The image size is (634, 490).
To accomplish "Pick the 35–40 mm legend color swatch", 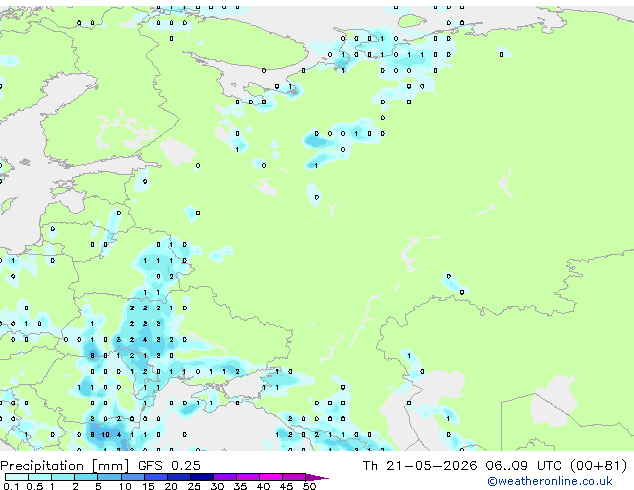I will point(247,477).
